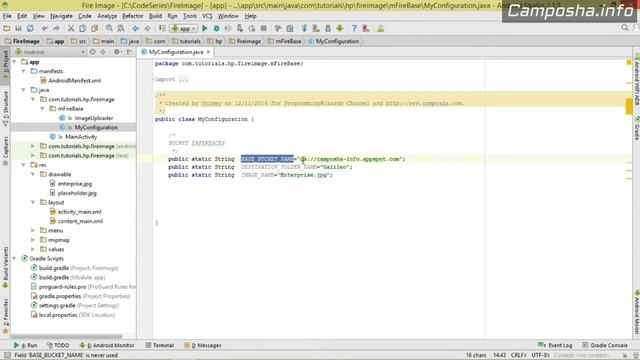Click the Stop square toolbar icon
The width and height of the screenshot is (640, 360).
click(264, 28)
